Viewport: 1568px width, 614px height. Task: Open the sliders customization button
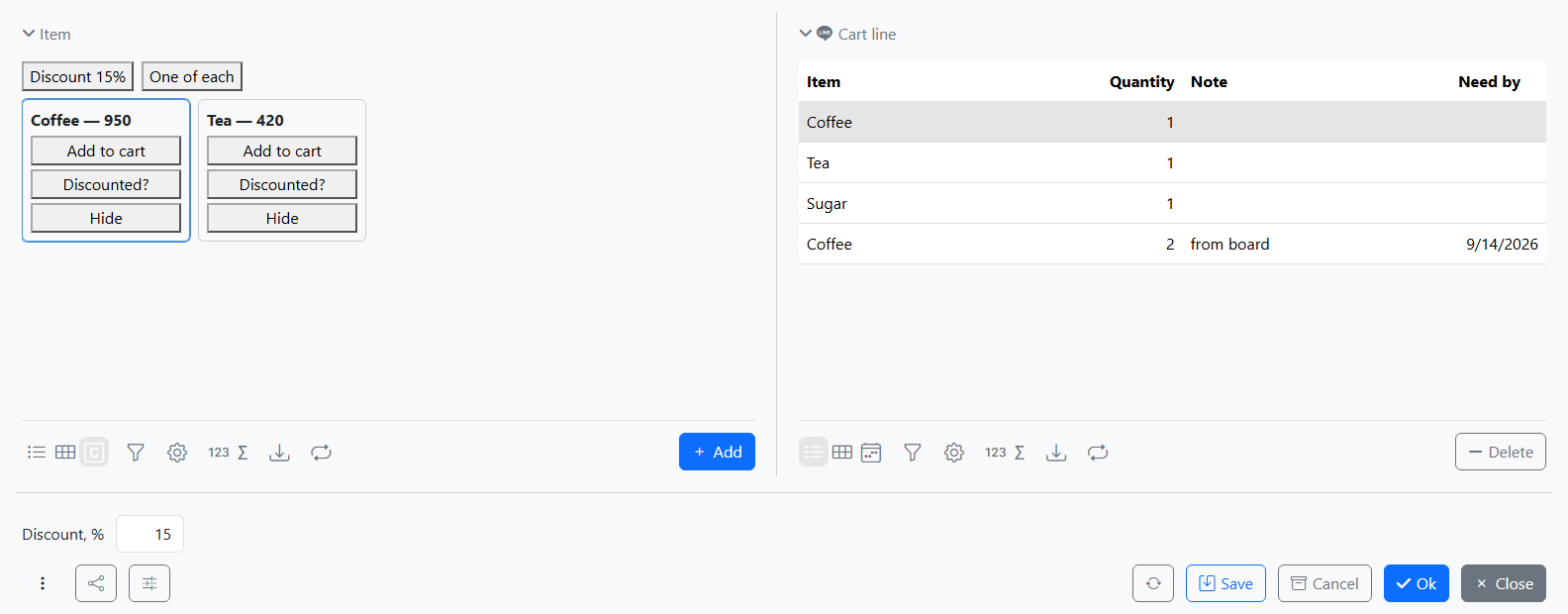click(149, 583)
